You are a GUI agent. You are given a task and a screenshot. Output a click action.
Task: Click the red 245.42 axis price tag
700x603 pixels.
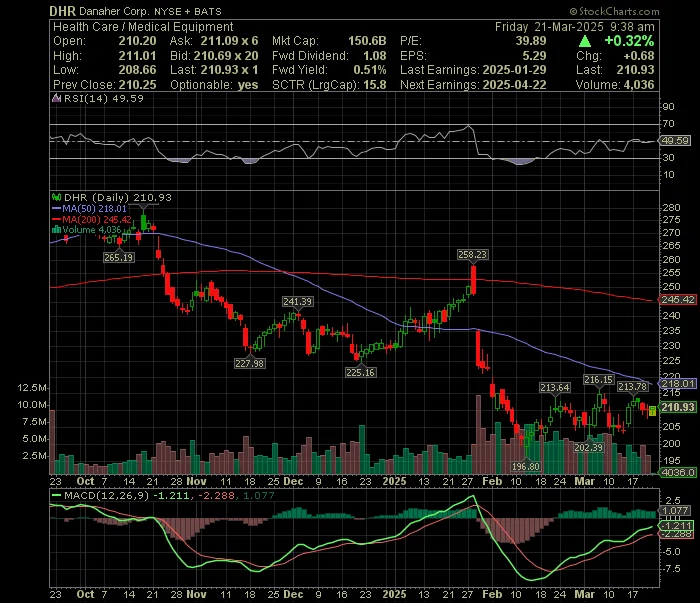pos(678,299)
